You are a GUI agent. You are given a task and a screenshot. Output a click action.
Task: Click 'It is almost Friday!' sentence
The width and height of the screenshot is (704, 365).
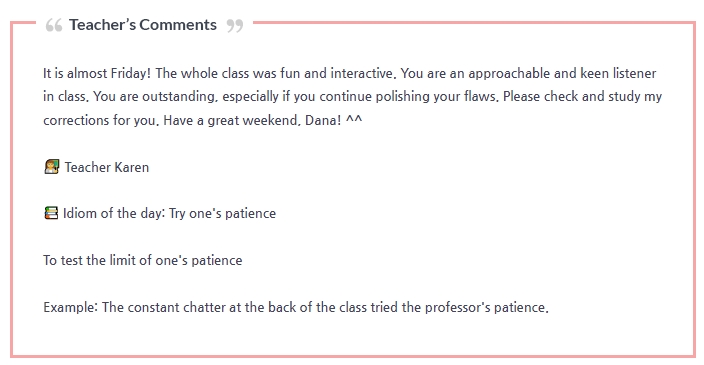pyautogui.click(x=97, y=73)
